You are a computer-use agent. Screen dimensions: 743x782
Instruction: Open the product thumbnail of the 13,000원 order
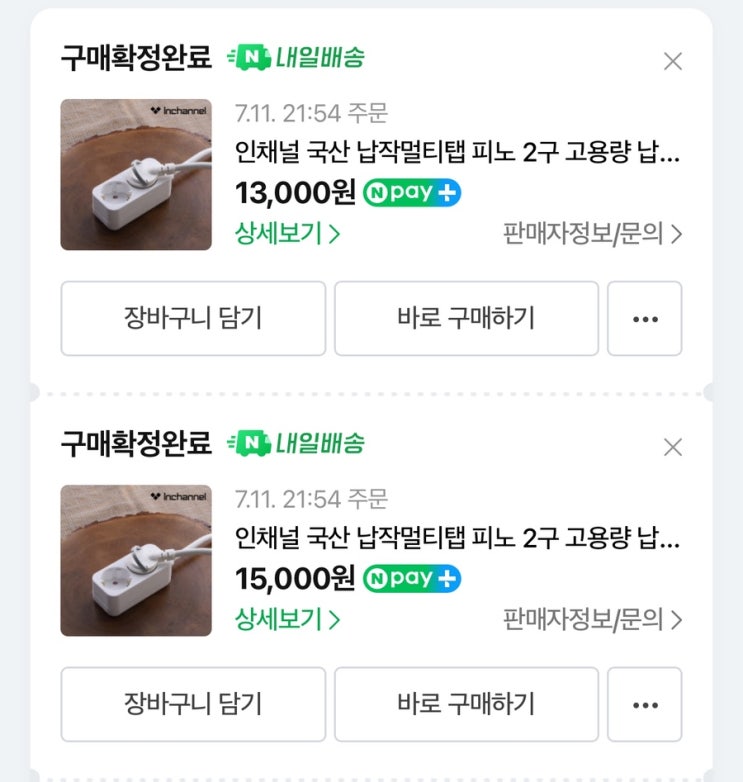tap(136, 174)
